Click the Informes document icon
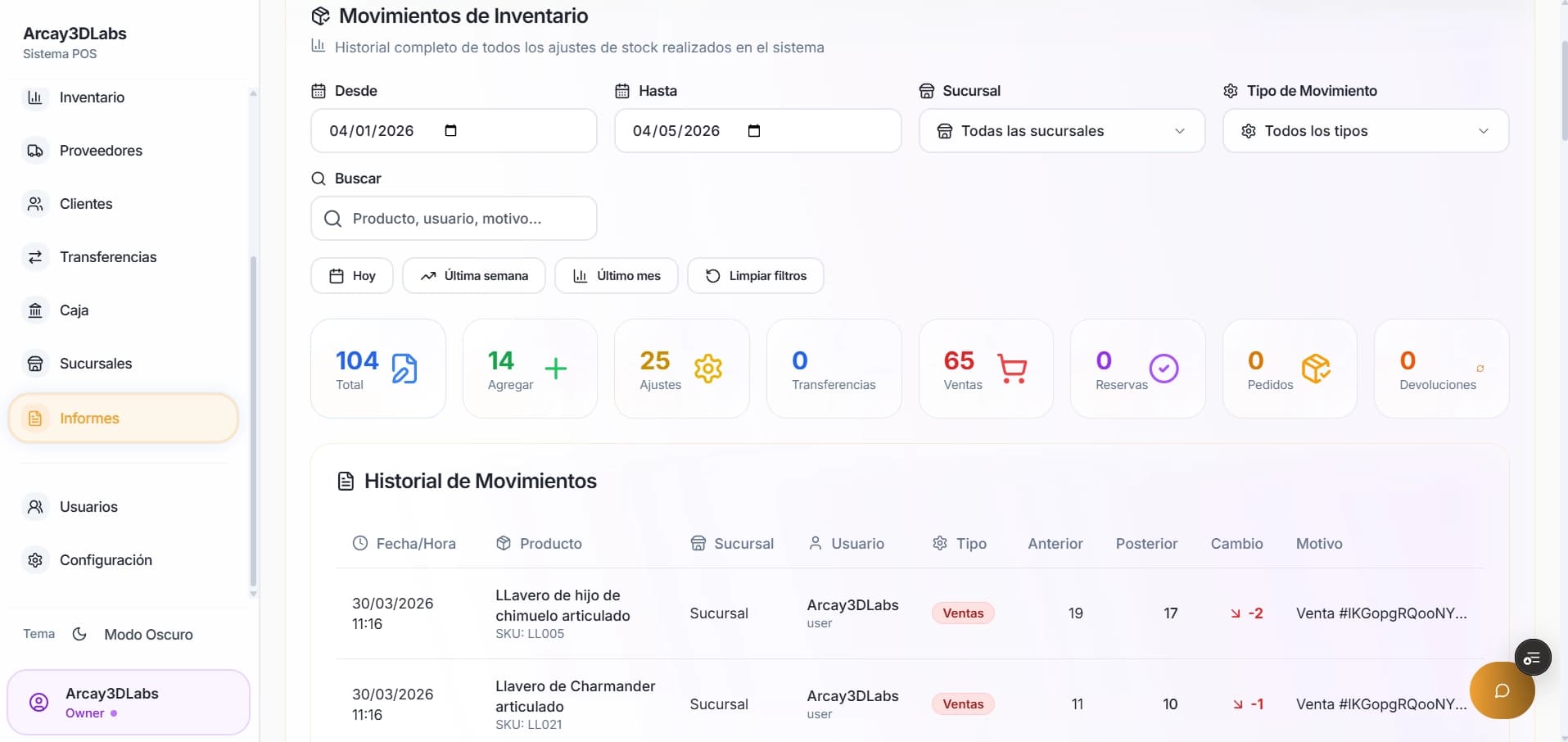Screen dimensions: 1568x742 coord(35,419)
